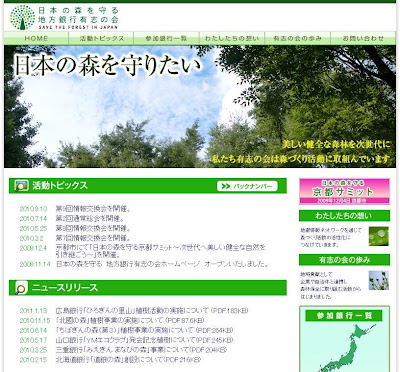Click the 有志の会の歩み description text
The width and height of the screenshot is (400, 372).
331,285
